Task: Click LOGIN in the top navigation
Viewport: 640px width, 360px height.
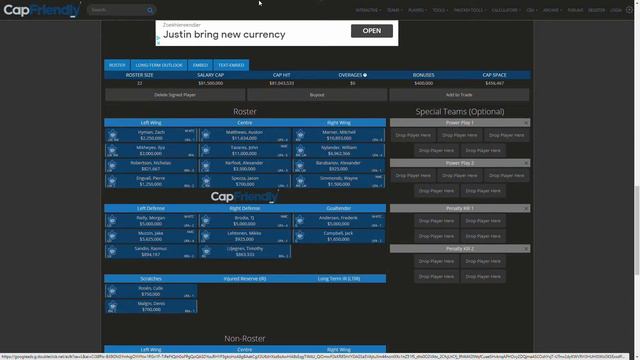Action: 616,10
